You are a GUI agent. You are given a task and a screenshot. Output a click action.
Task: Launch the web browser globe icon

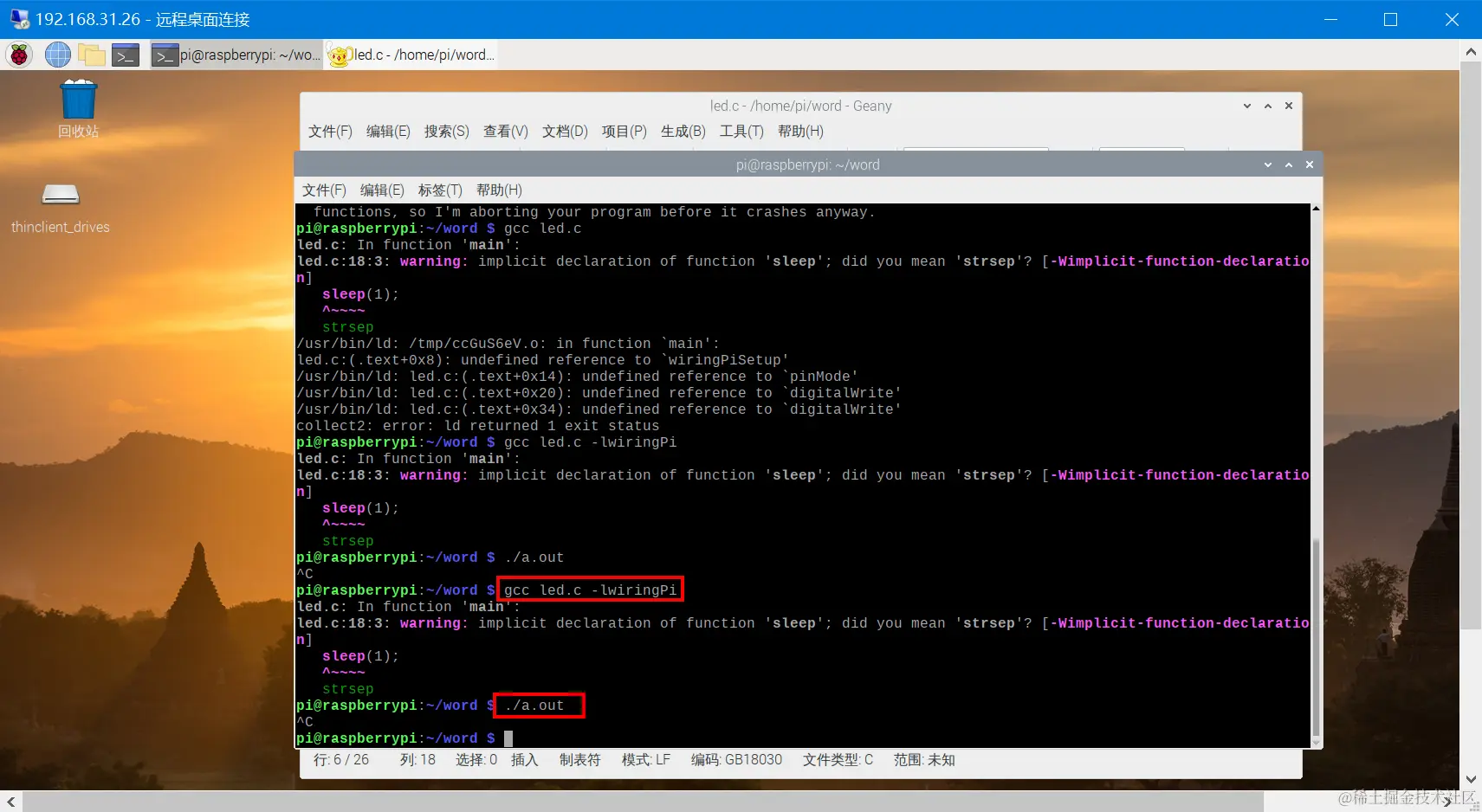(x=57, y=55)
